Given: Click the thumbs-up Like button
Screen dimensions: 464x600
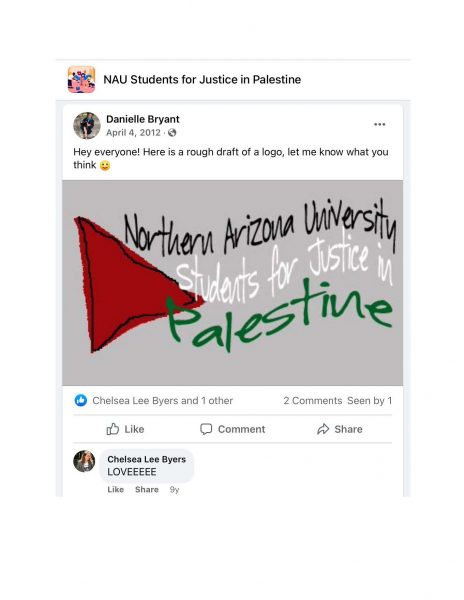Looking at the screenshot, I should pos(125,429).
